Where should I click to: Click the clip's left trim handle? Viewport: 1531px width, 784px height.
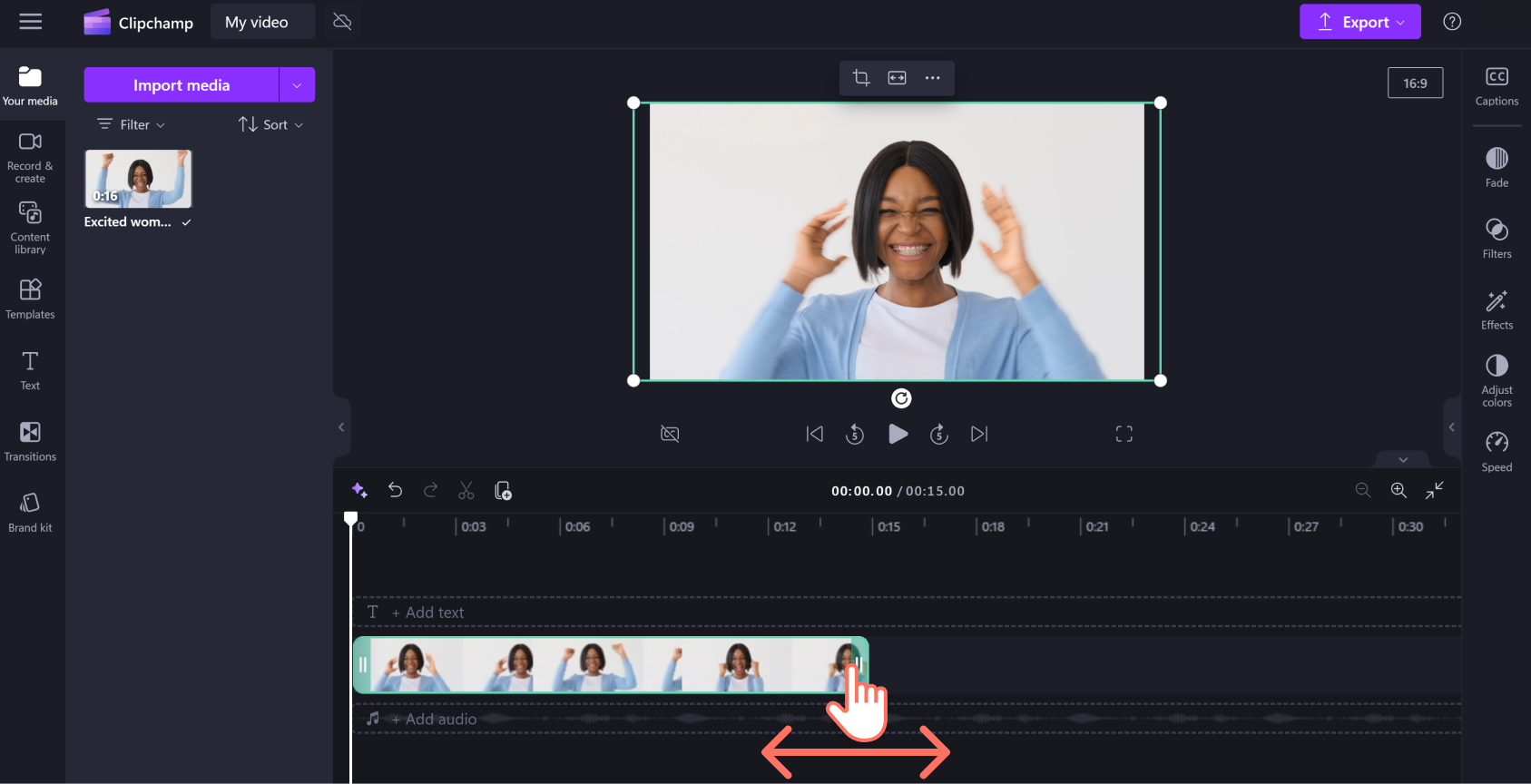click(362, 665)
